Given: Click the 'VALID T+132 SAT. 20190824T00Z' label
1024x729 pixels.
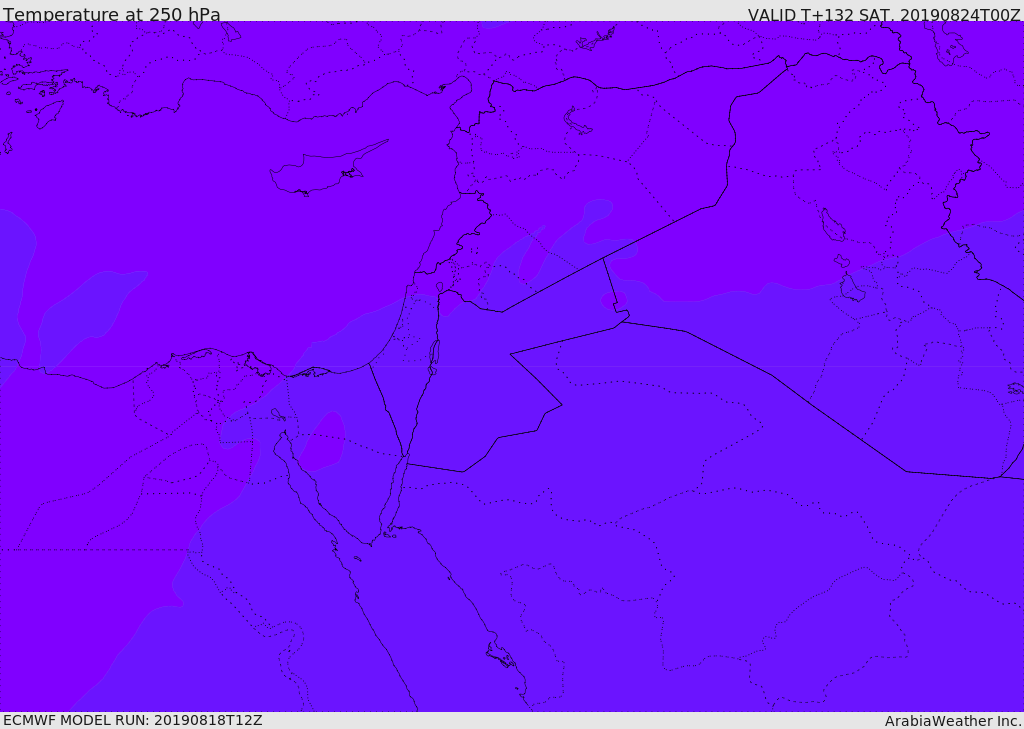Looking at the screenshot, I should (x=884, y=14).
